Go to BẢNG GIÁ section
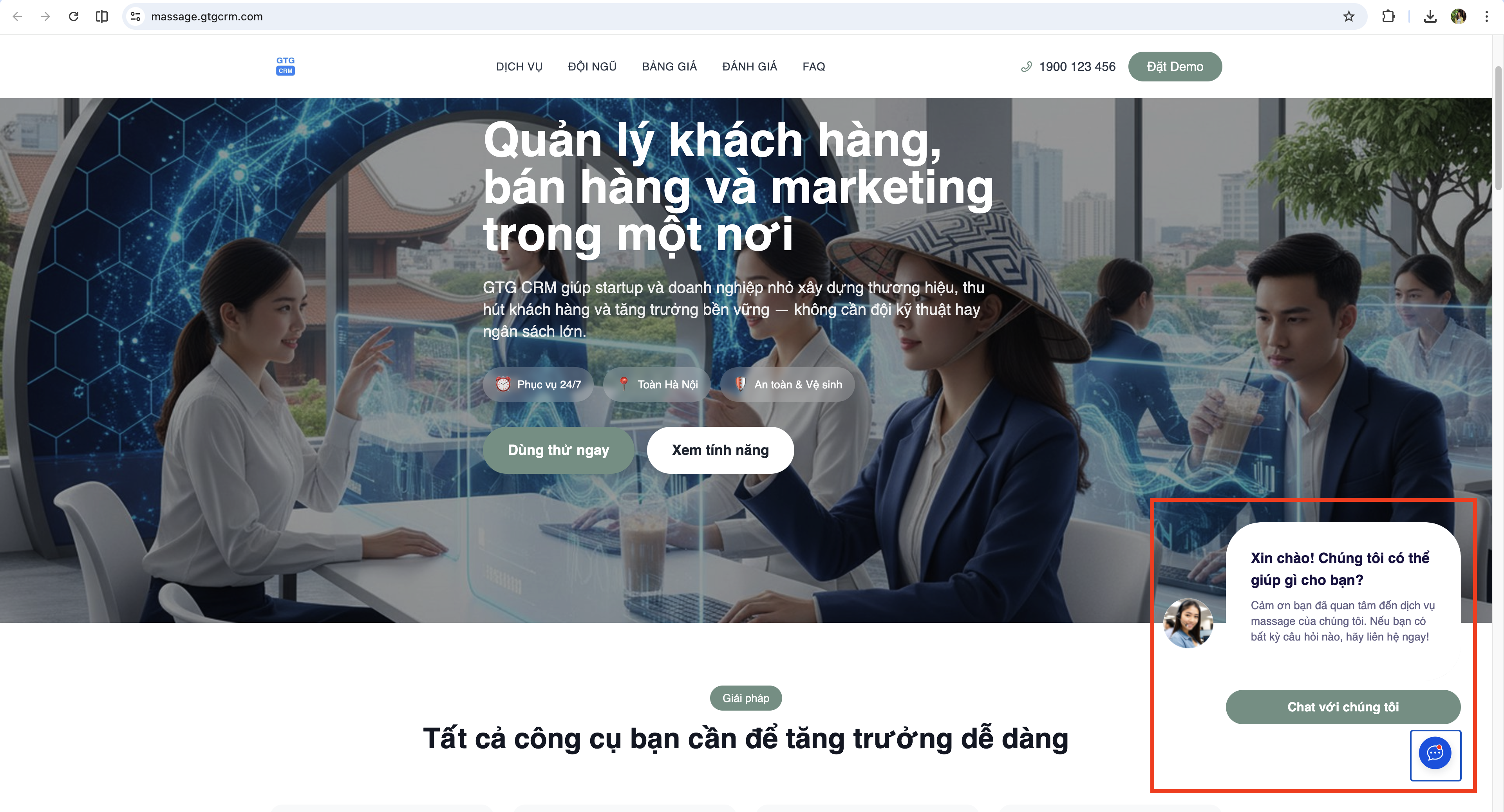 [x=669, y=67]
